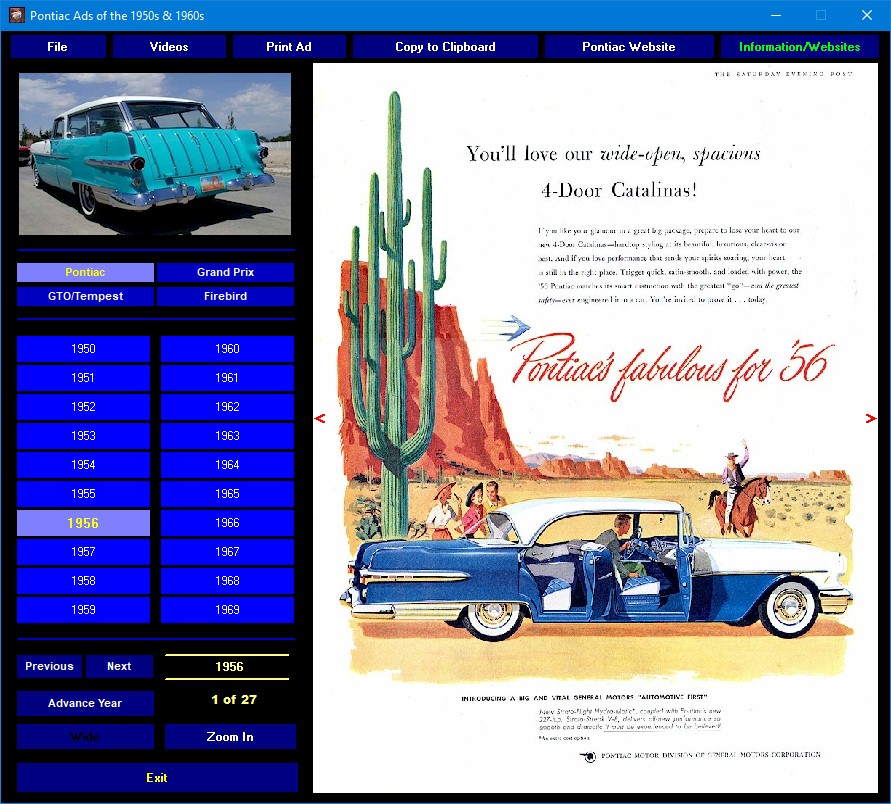Click the dimmed Wide button

click(85, 736)
